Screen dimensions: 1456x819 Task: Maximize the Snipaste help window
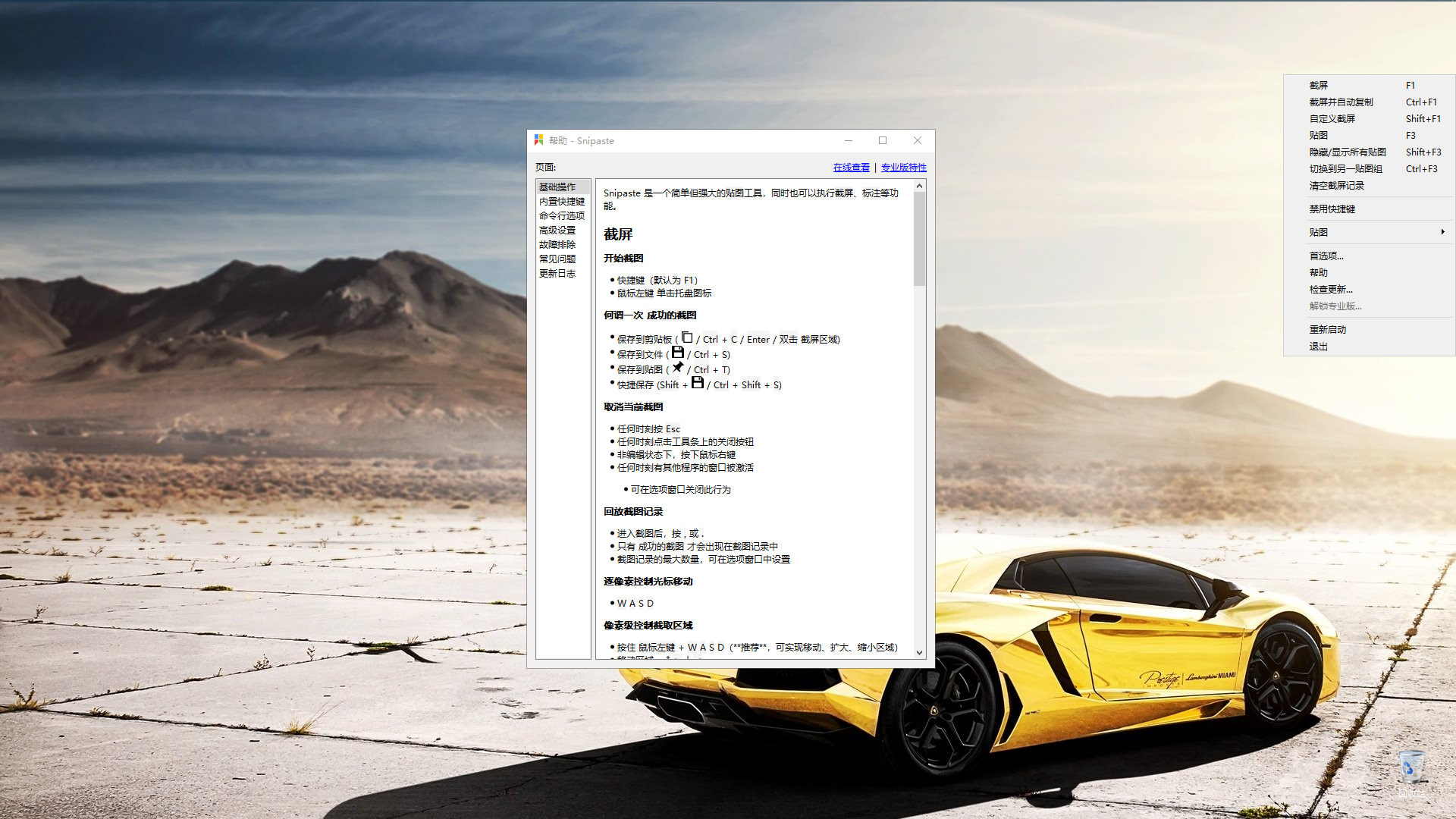click(883, 140)
